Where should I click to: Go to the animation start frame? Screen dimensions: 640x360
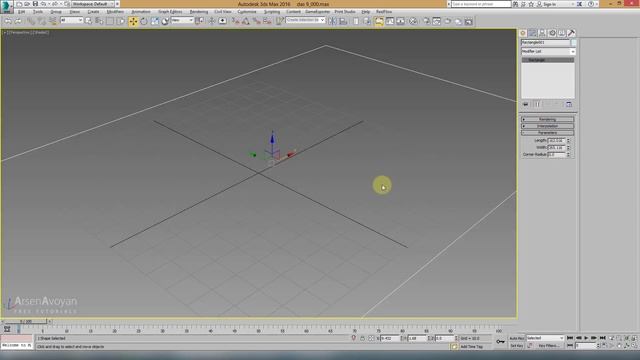570,338
